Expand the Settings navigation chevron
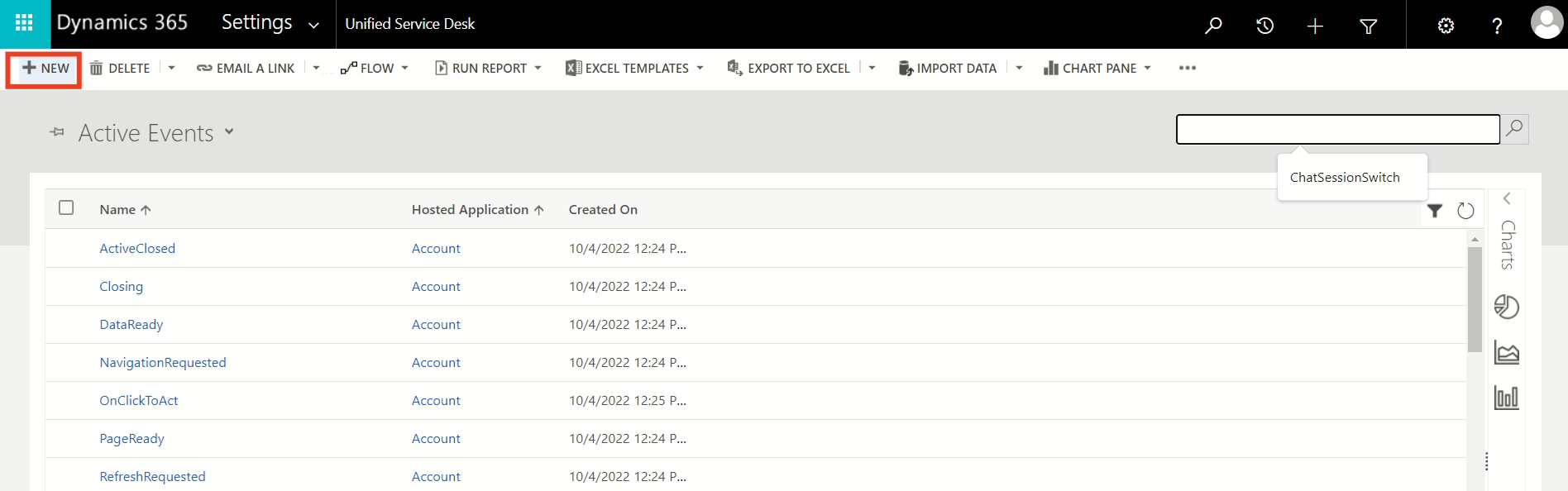The height and width of the screenshot is (491, 1568). (313, 26)
